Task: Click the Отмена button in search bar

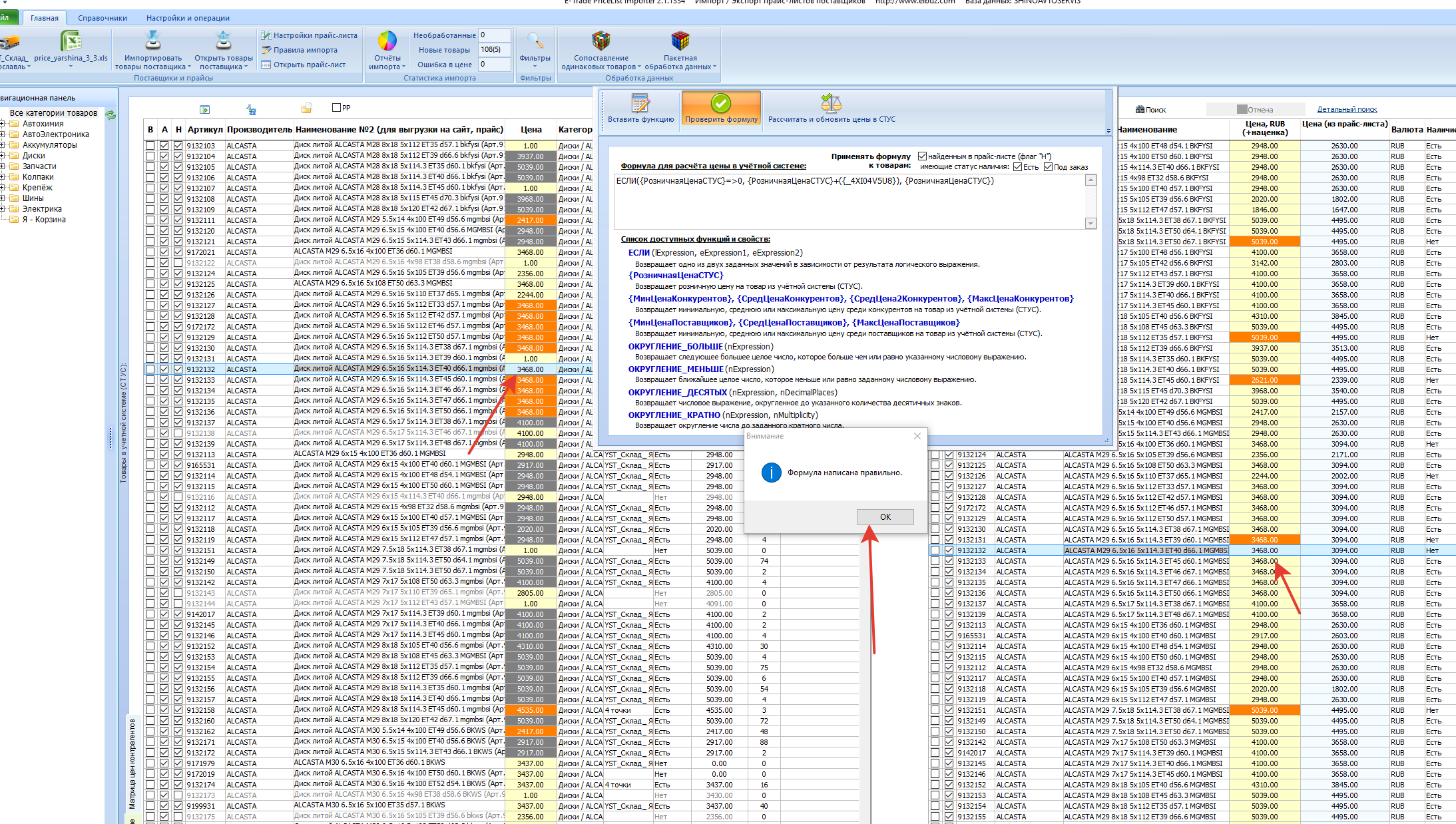Action: (1255, 110)
